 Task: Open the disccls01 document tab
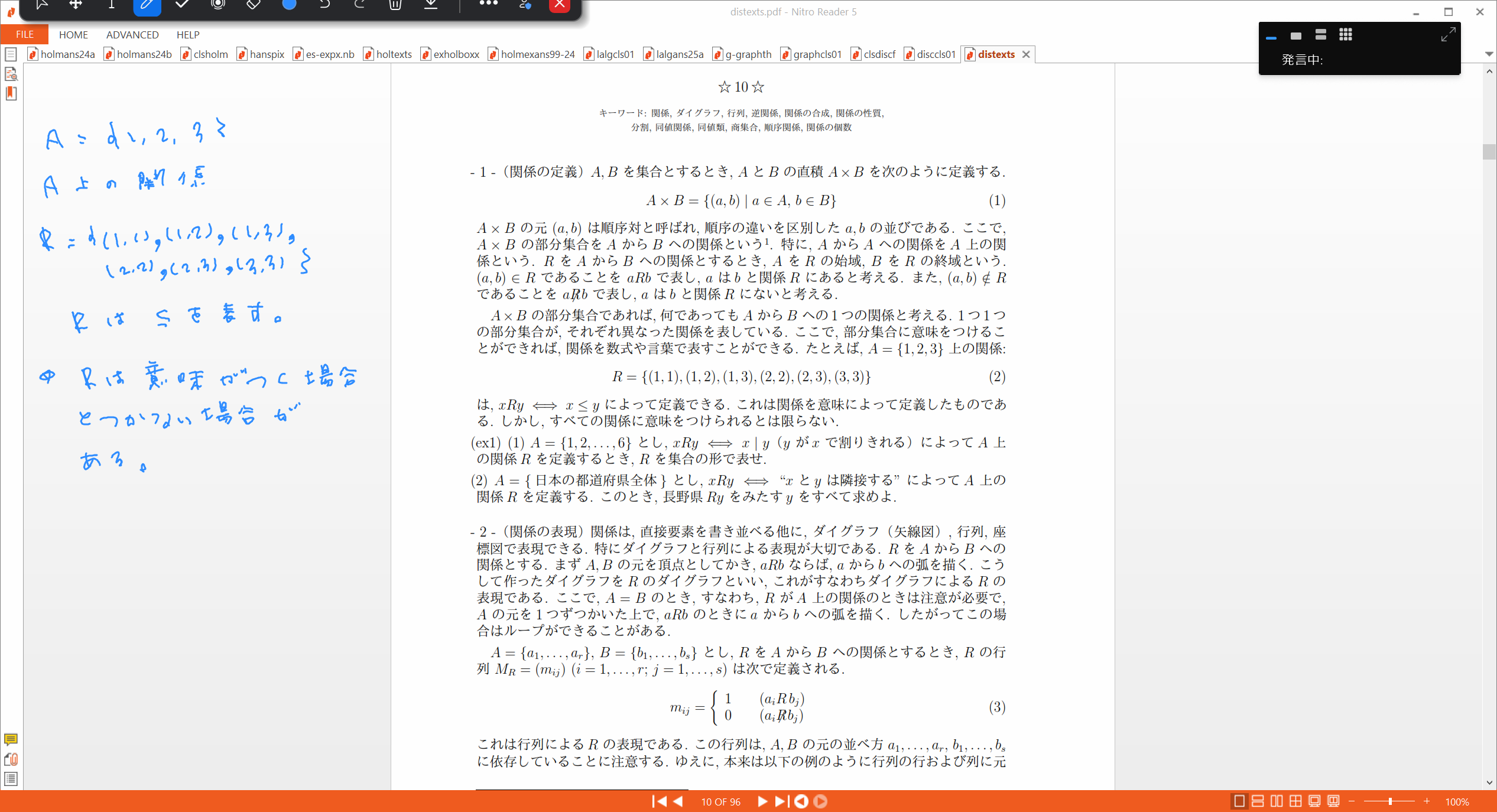[x=930, y=54]
